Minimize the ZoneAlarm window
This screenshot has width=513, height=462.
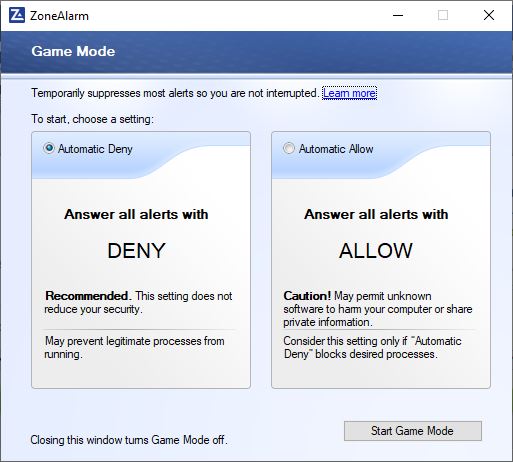(398, 15)
